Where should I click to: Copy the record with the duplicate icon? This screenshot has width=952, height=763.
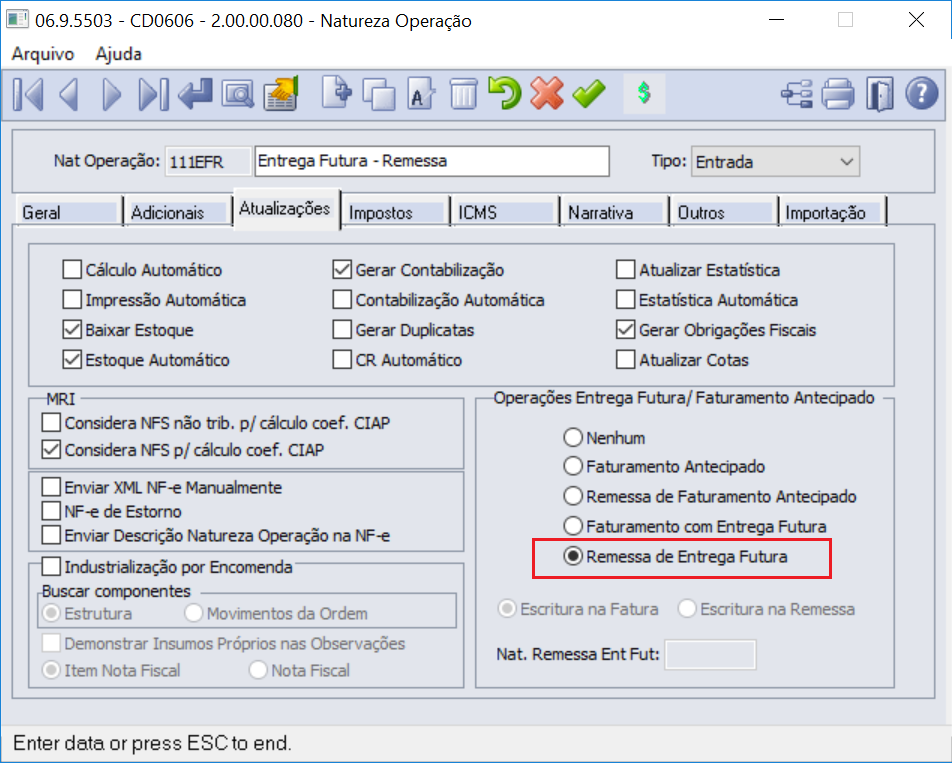379,95
